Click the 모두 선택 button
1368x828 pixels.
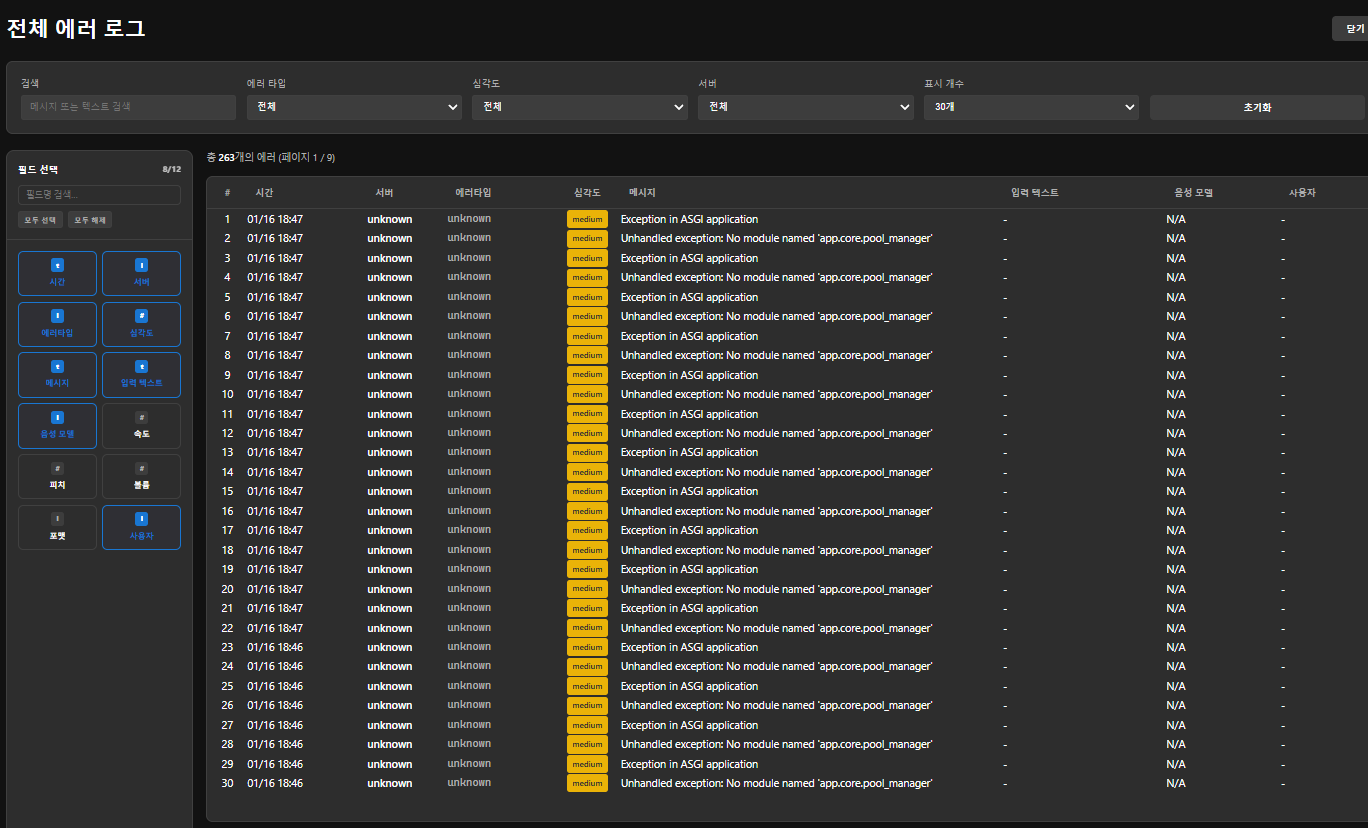click(41, 220)
